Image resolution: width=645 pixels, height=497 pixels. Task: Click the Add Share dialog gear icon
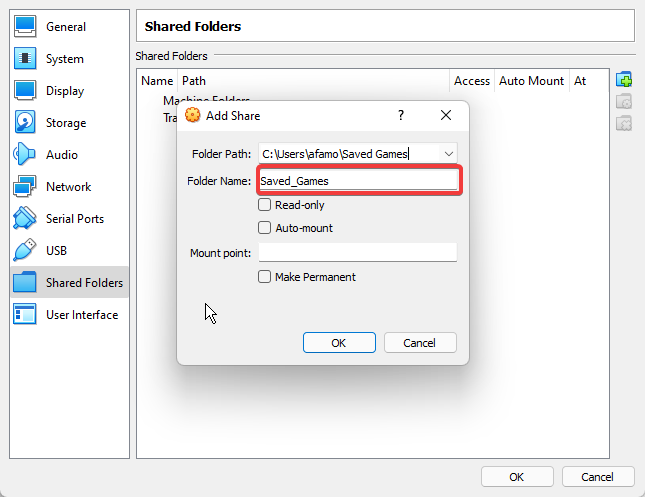(x=193, y=115)
